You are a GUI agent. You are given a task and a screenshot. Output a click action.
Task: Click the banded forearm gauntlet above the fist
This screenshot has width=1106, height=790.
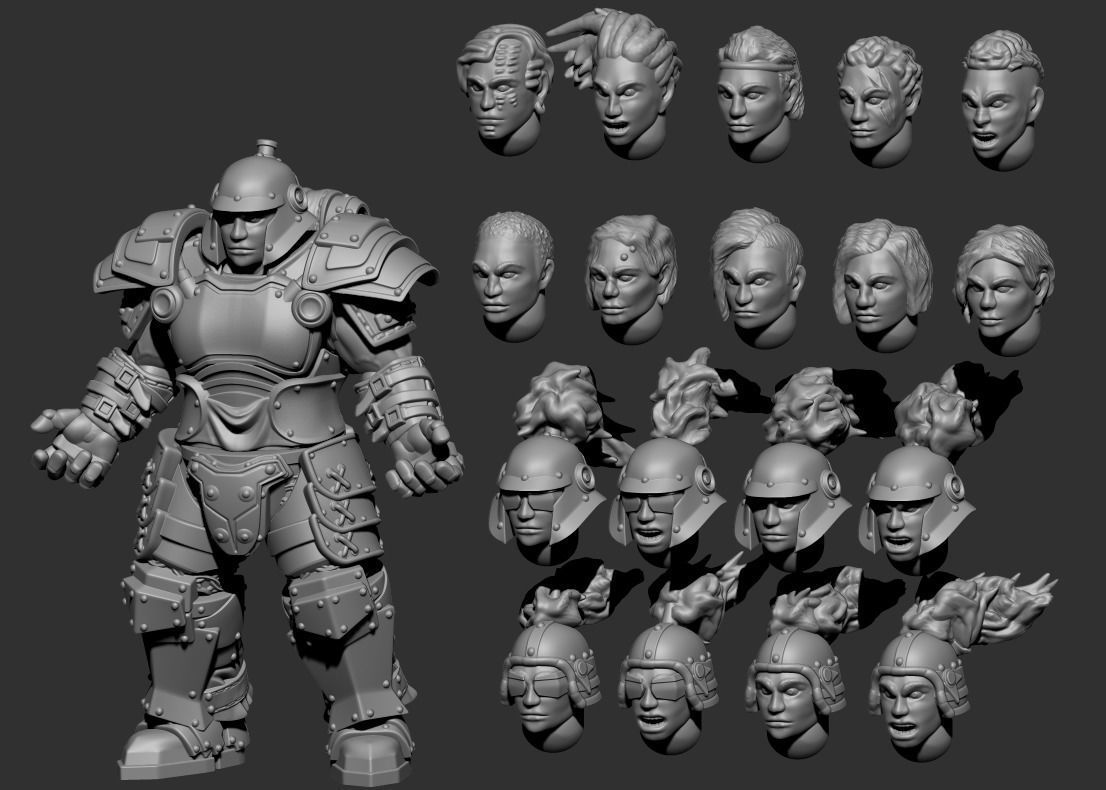(x=397, y=399)
